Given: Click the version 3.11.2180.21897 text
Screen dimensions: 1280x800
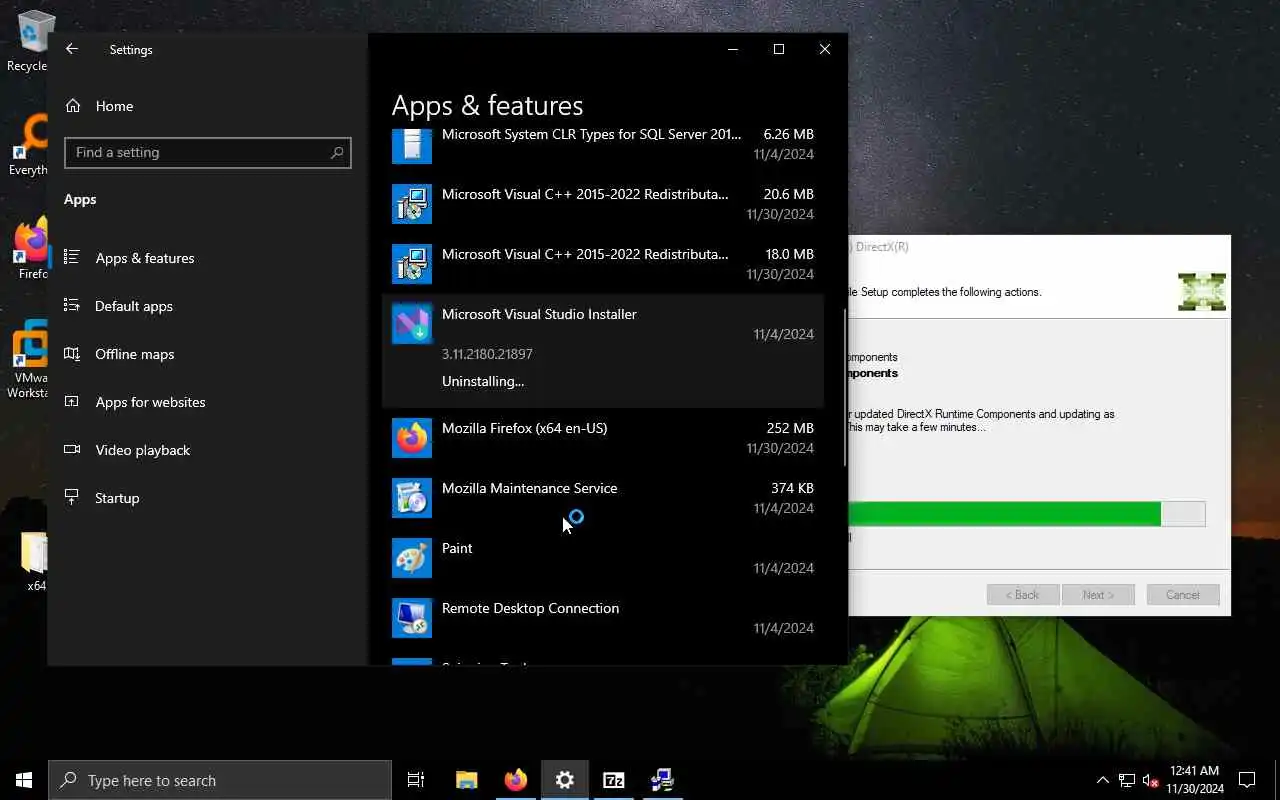Looking at the screenshot, I should [x=487, y=354].
